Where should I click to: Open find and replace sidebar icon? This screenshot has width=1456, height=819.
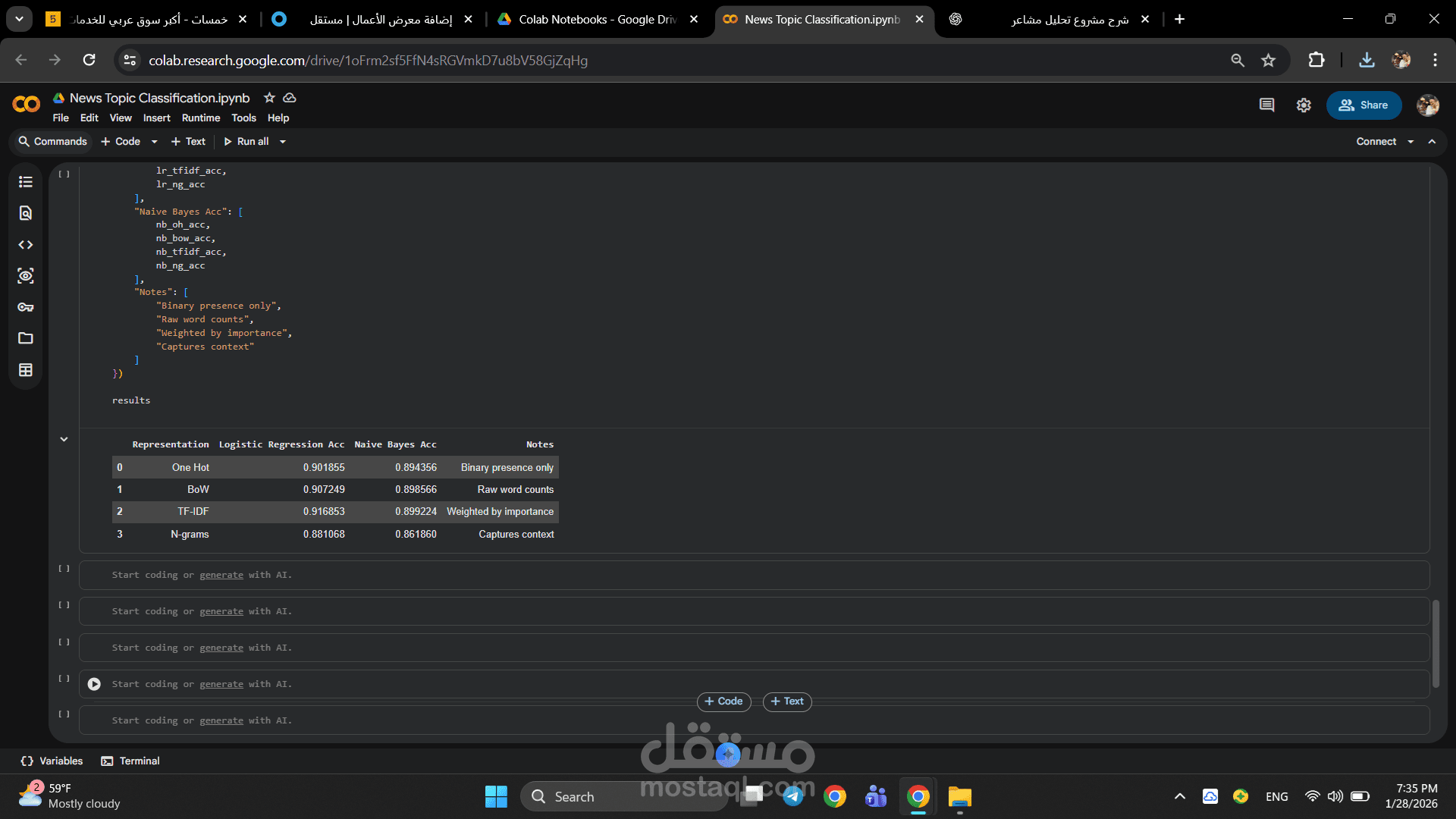pyautogui.click(x=26, y=213)
